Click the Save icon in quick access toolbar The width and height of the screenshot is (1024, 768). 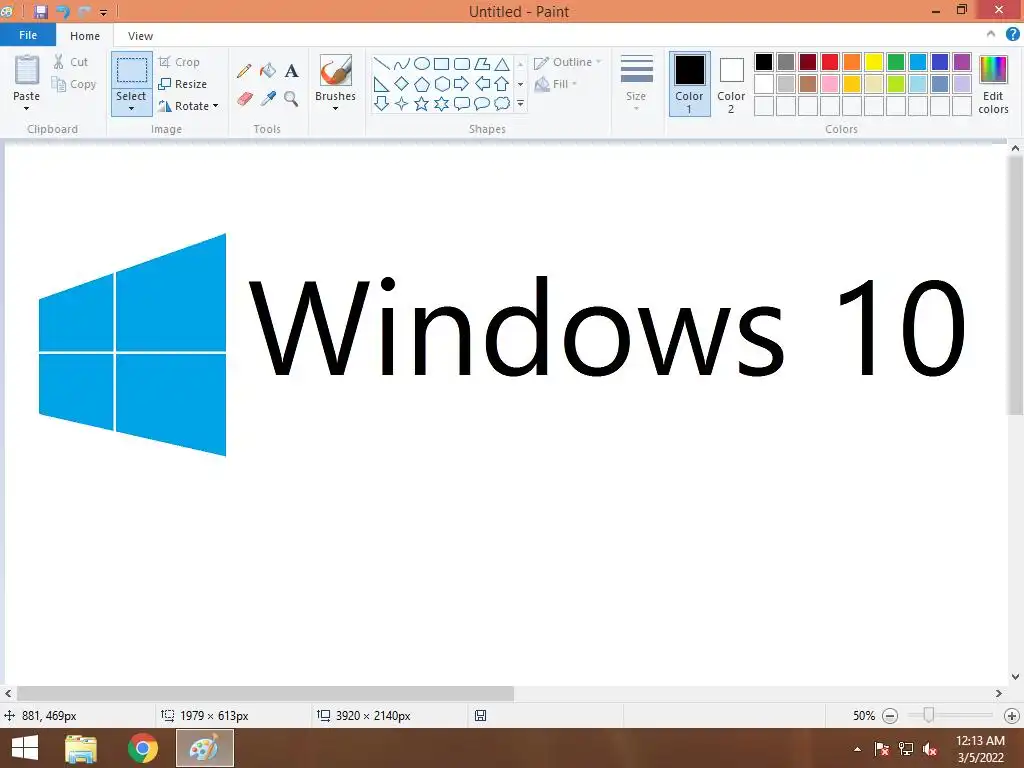[x=40, y=11]
